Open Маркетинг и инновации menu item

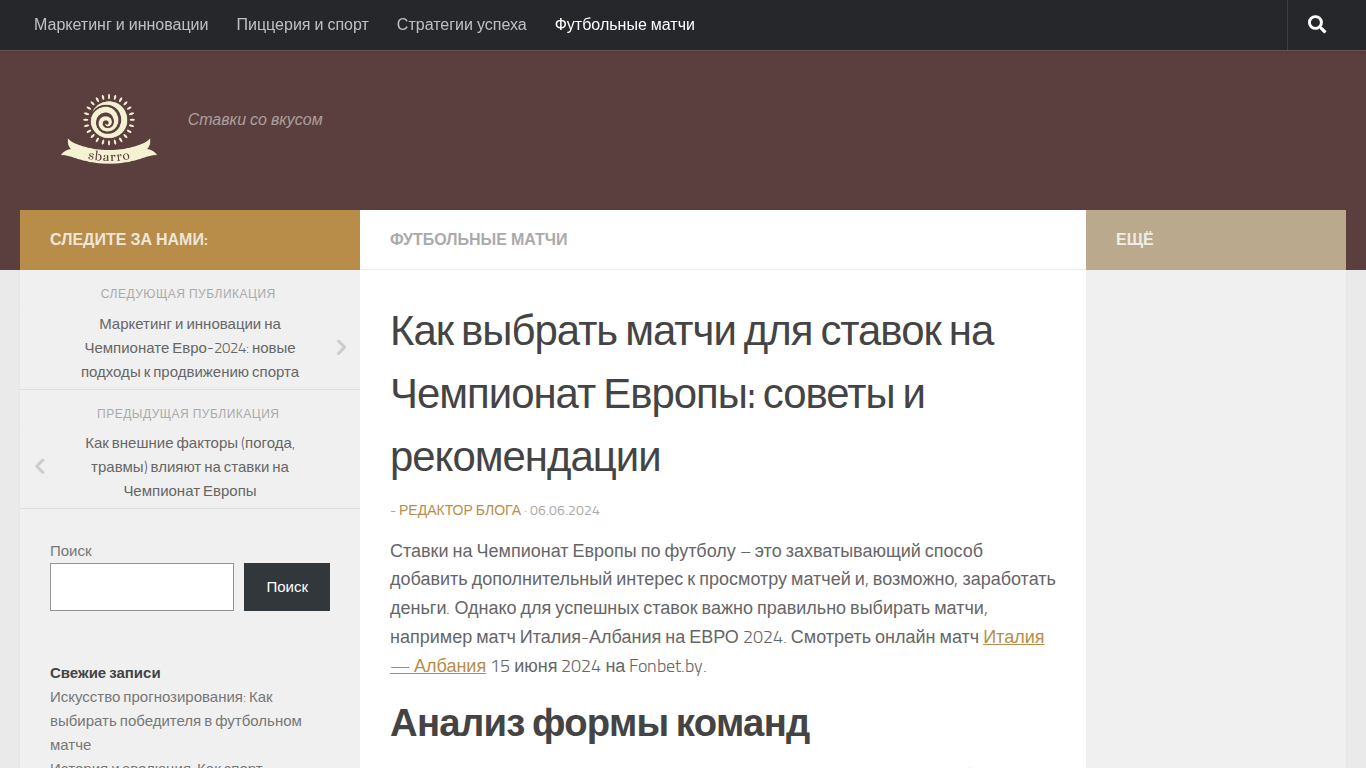(x=121, y=25)
